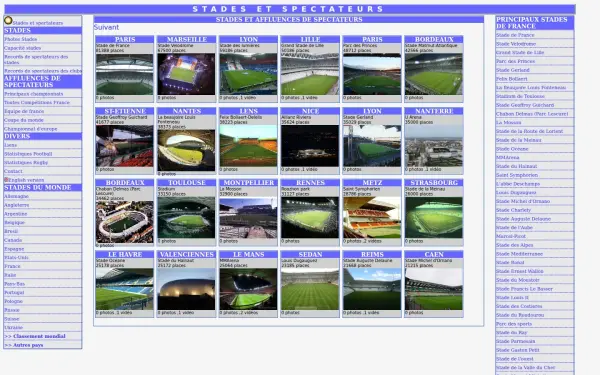Viewport: 600px width, 375px height.
Task: Open the Stade de France photo thumbnail
Action: pyautogui.click(x=125, y=74)
